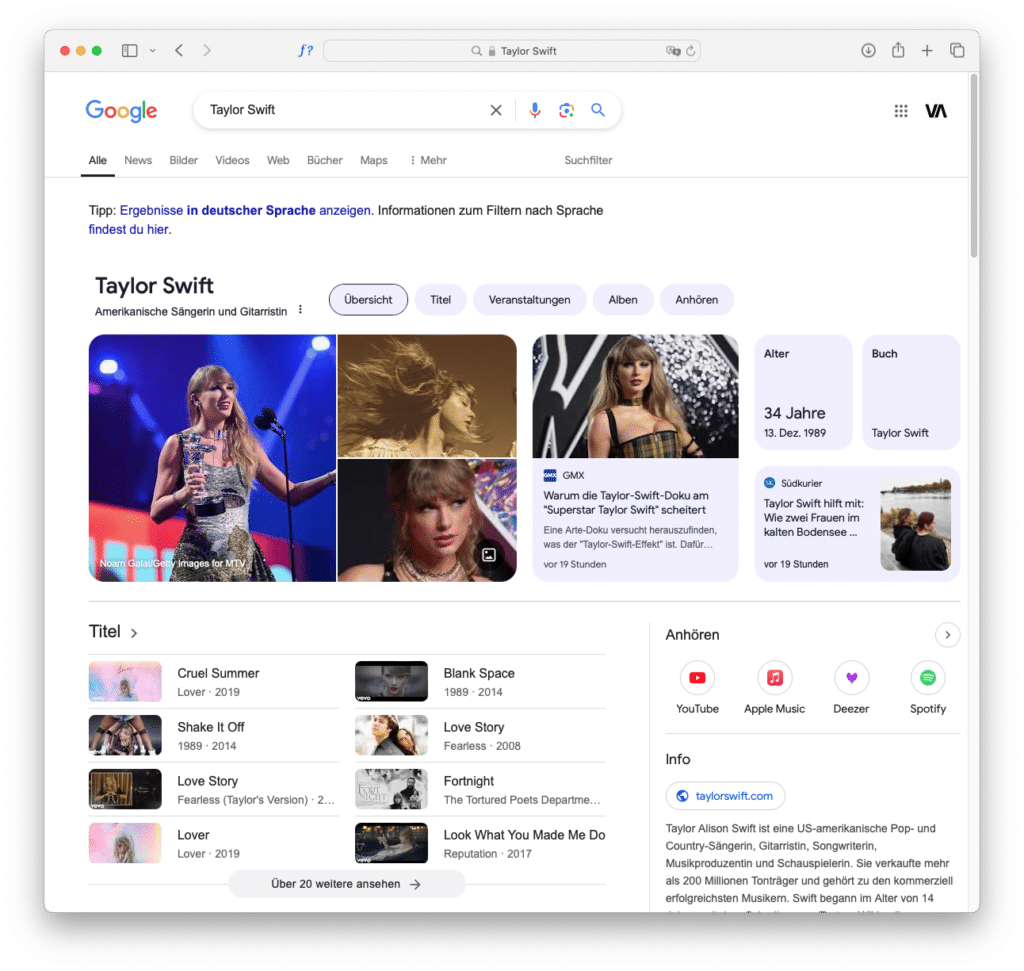Visit taylorswift.com link
Viewport: 1024px width, 971px height.
pos(725,795)
